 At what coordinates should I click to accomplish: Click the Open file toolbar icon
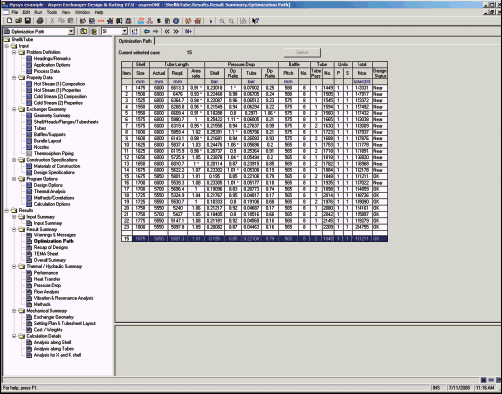19,21
